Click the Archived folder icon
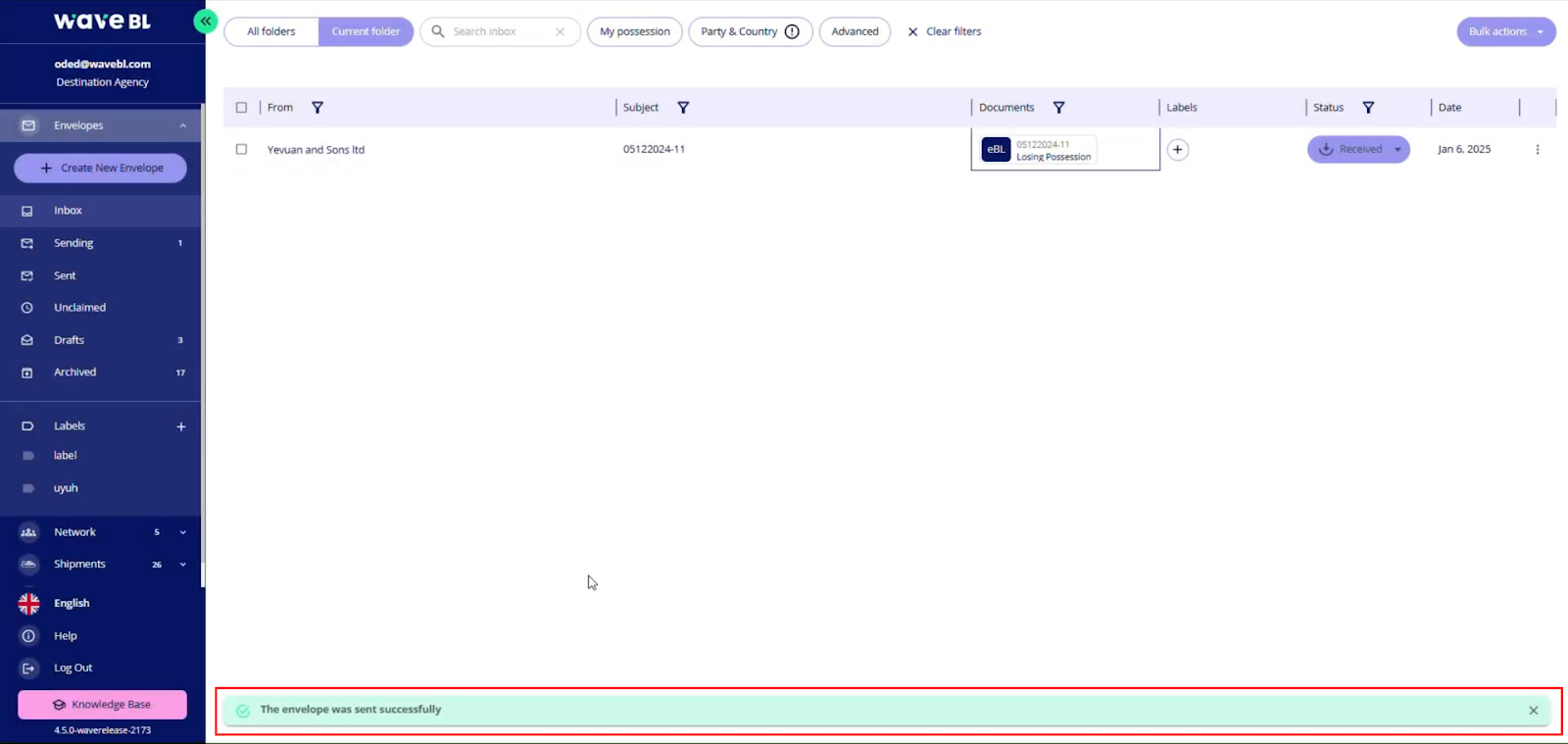1568x744 pixels. pyautogui.click(x=27, y=372)
